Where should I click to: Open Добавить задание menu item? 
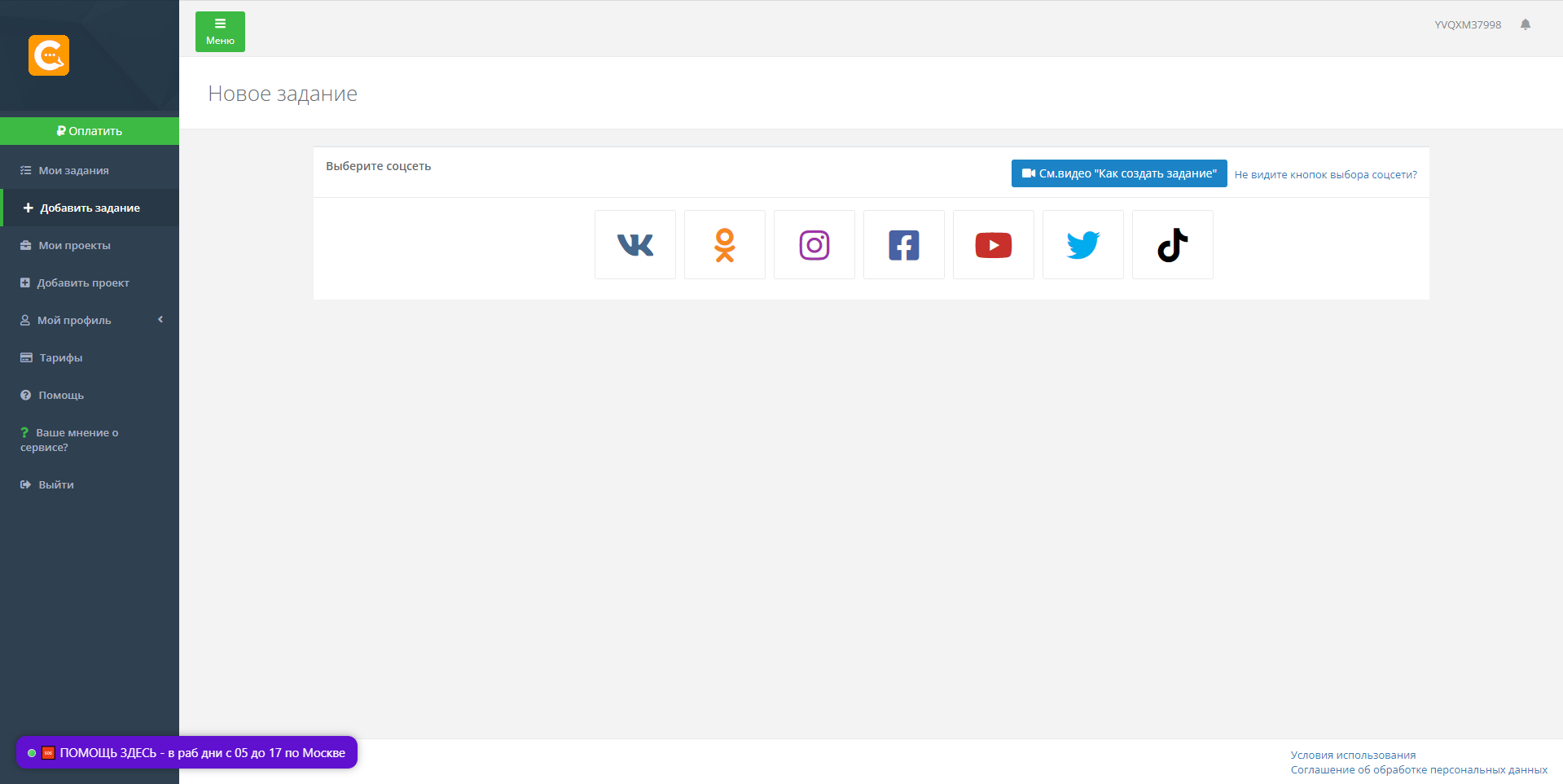pos(90,208)
